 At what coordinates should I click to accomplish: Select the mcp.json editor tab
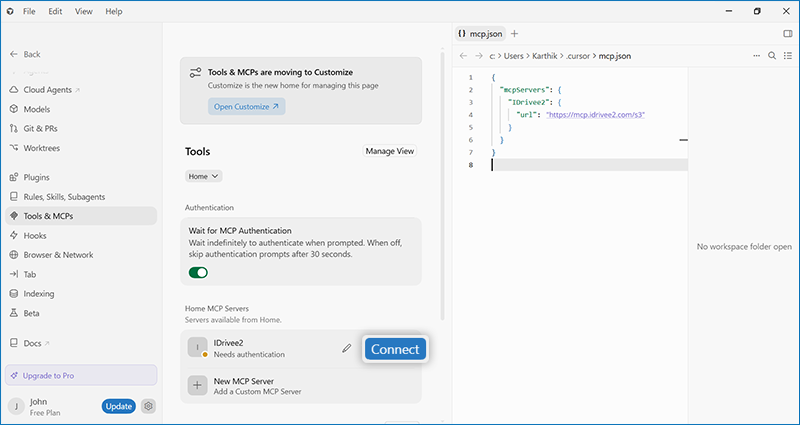click(480, 34)
